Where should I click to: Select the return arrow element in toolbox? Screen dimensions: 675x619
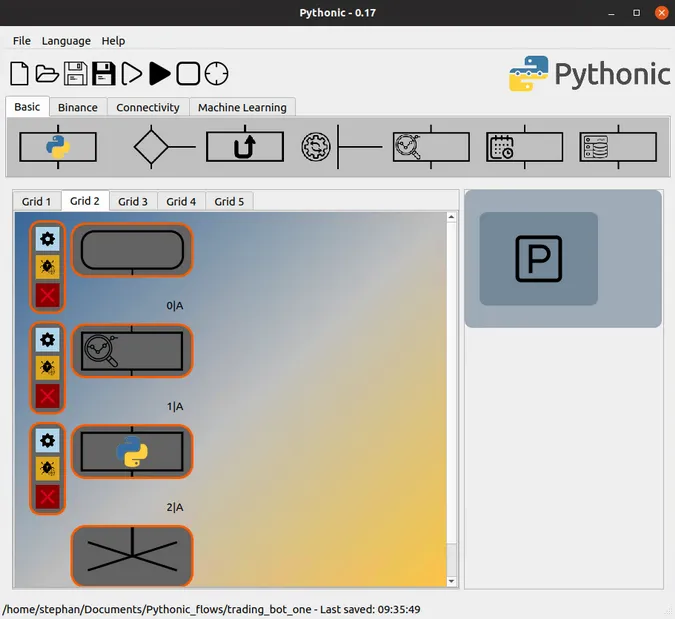(x=245, y=147)
